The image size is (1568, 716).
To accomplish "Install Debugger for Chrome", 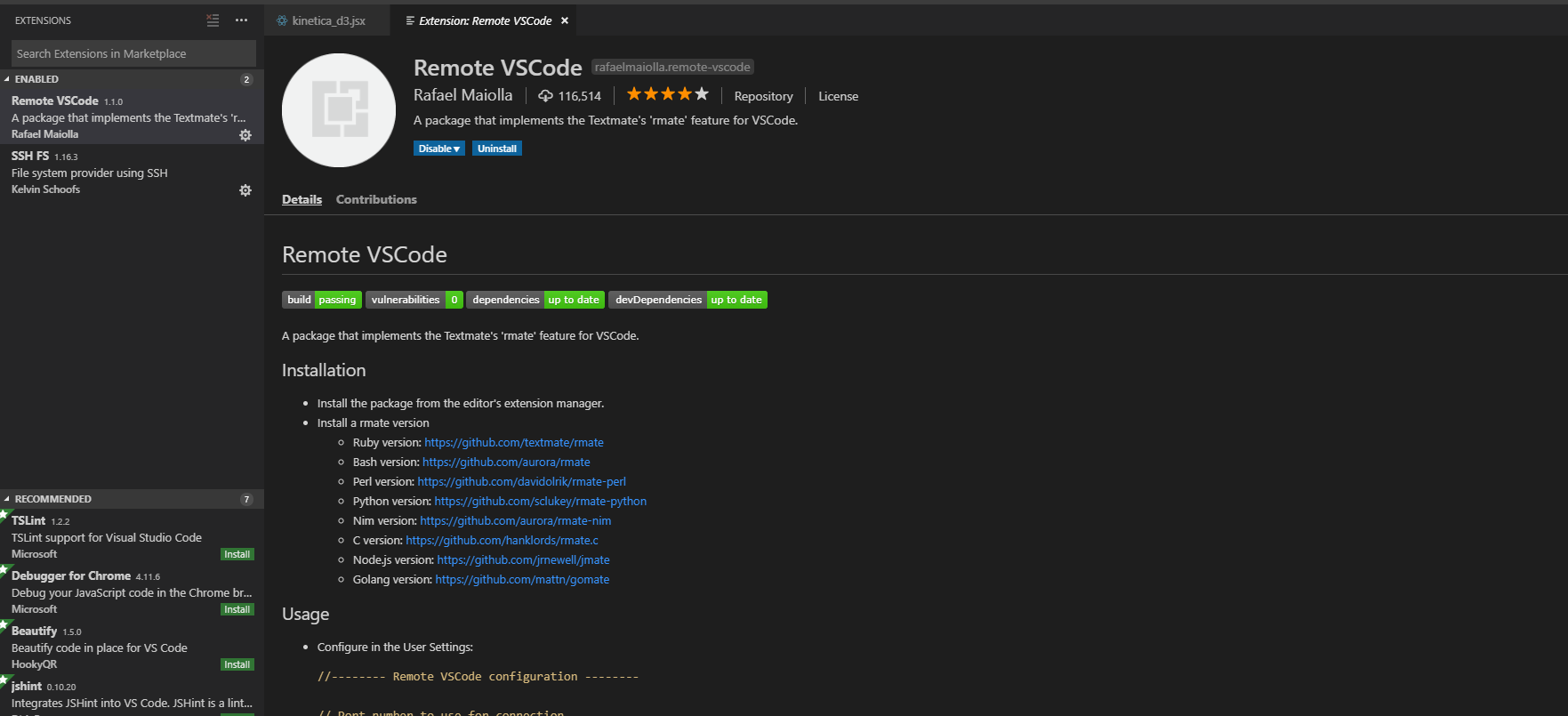I will tap(237, 609).
